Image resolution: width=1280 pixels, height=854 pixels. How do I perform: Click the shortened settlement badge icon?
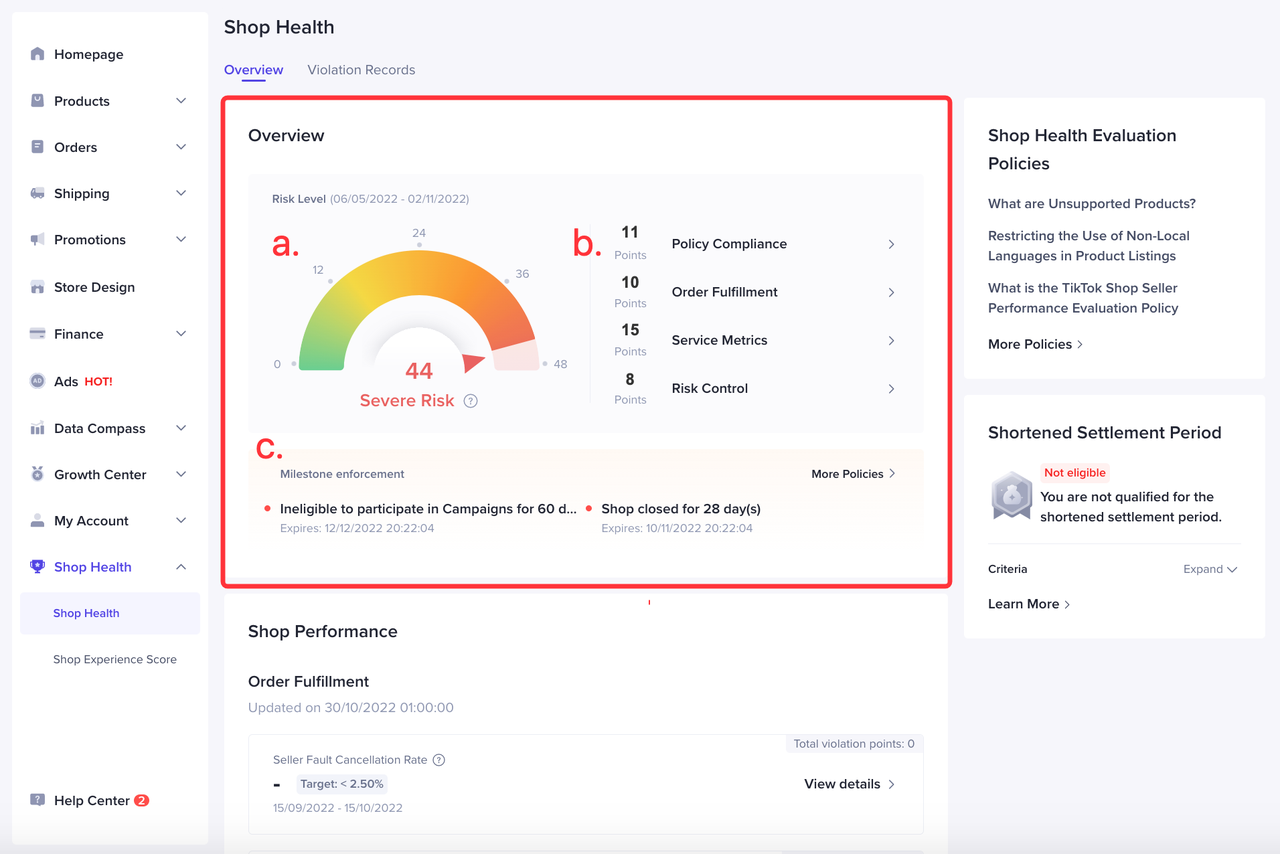tap(1011, 496)
